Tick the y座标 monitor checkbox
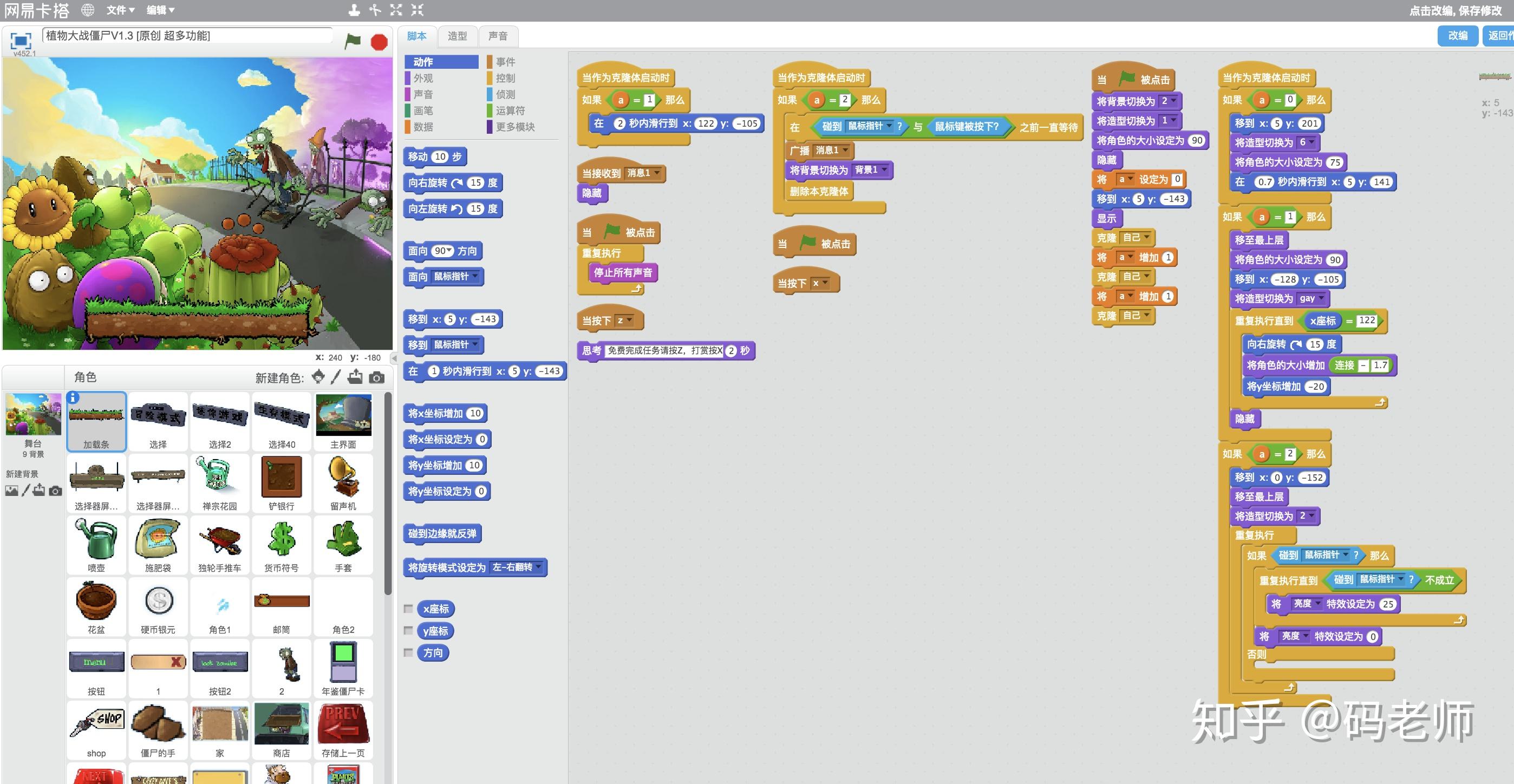1514x784 pixels. click(x=408, y=631)
